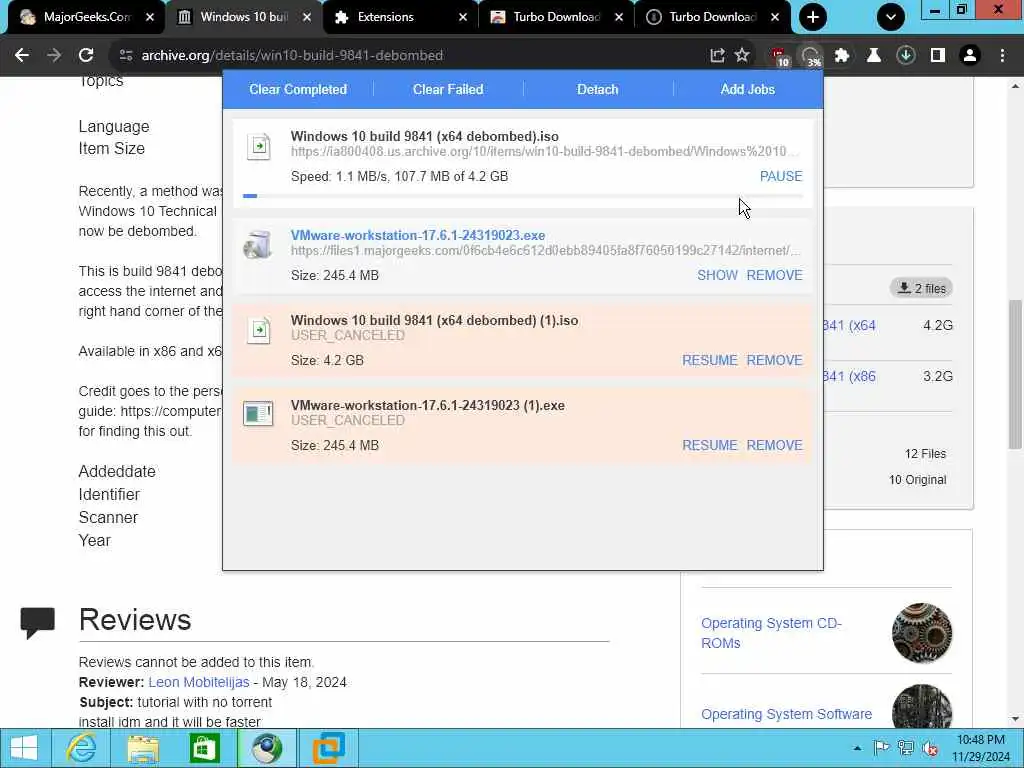Remove canceled VMware-workstation (1).exe download
Viewport: 1024px width, 768px height.
coord(775,445)
